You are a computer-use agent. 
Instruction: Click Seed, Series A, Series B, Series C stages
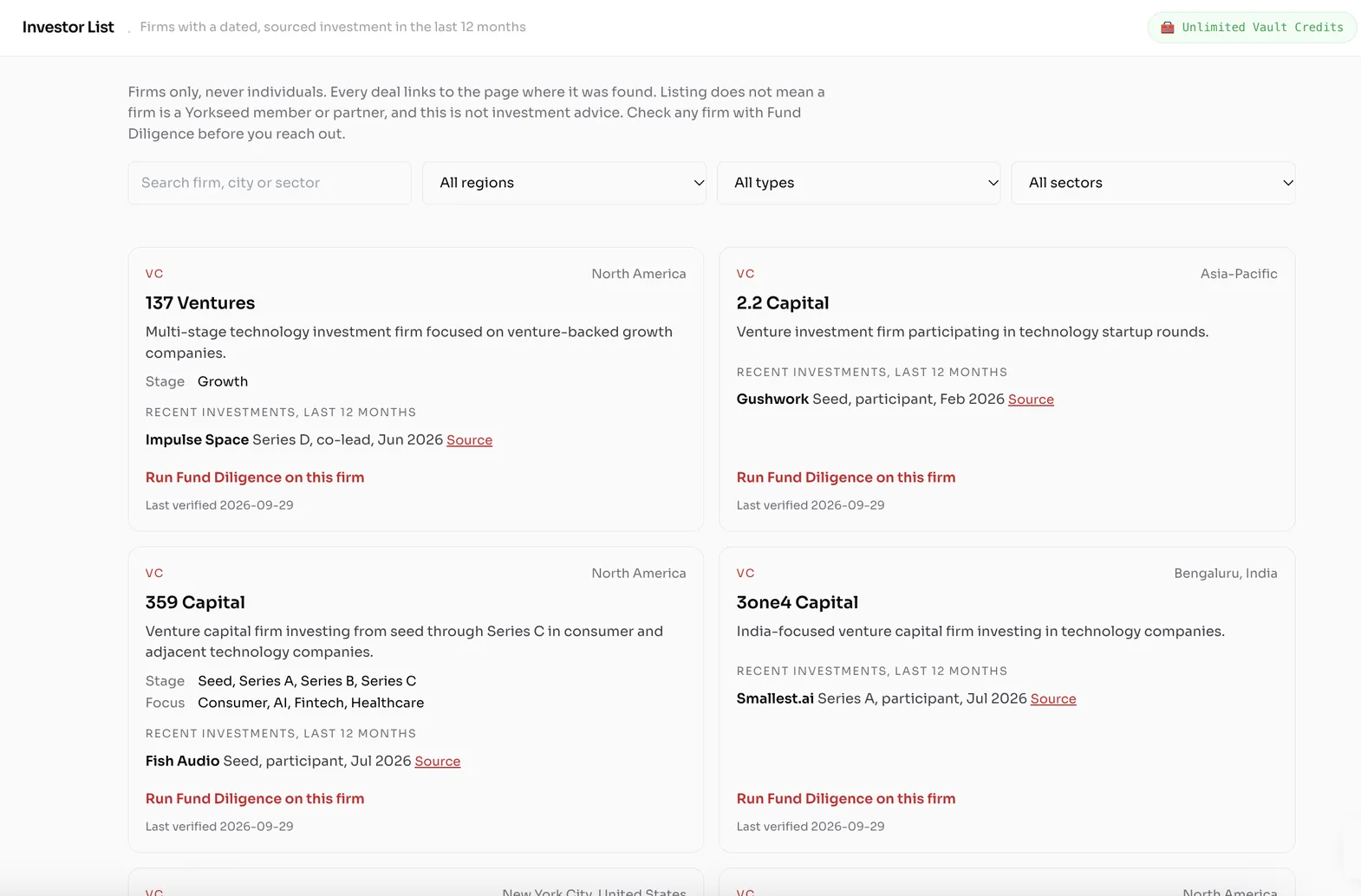[x=307, y=681]
